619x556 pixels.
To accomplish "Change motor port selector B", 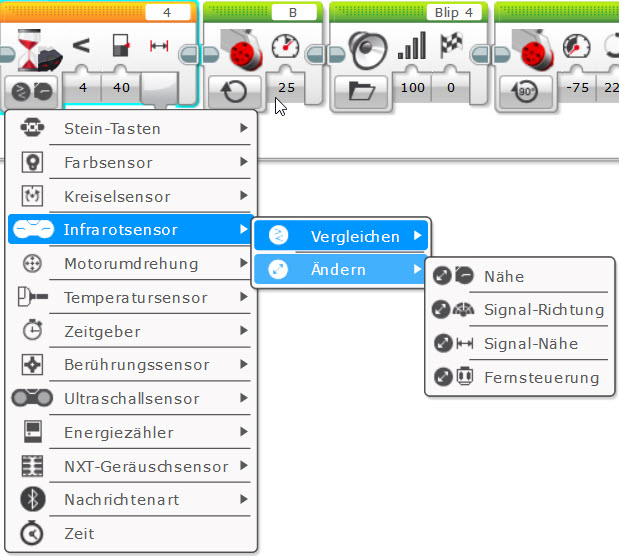I will click(x=293, y=13).
